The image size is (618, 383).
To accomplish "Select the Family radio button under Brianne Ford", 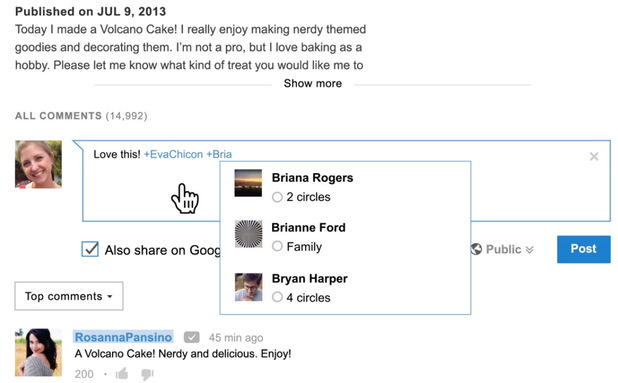I will pos(277,246).
